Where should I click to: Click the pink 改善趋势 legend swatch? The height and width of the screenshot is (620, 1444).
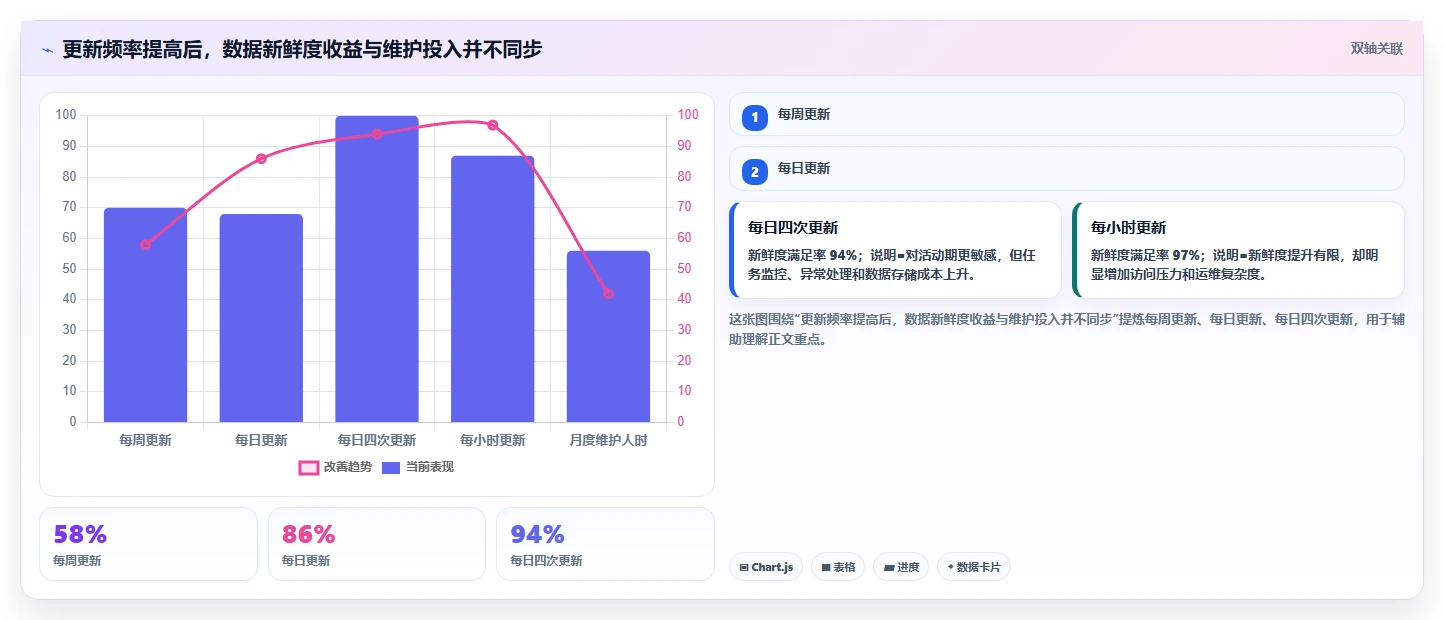click(x=308, y=467)
